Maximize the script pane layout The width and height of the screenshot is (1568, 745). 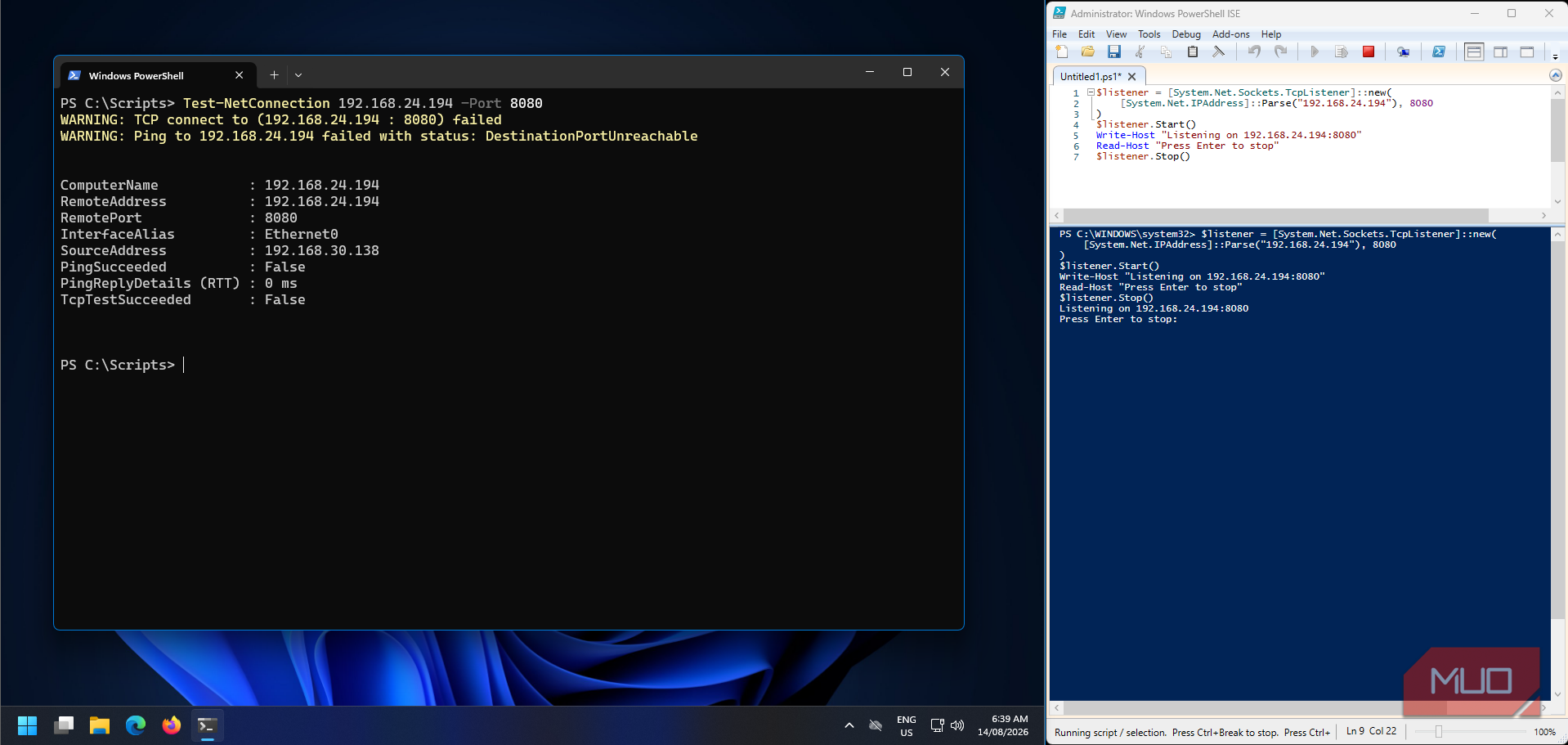click(x=1527, y=52)
